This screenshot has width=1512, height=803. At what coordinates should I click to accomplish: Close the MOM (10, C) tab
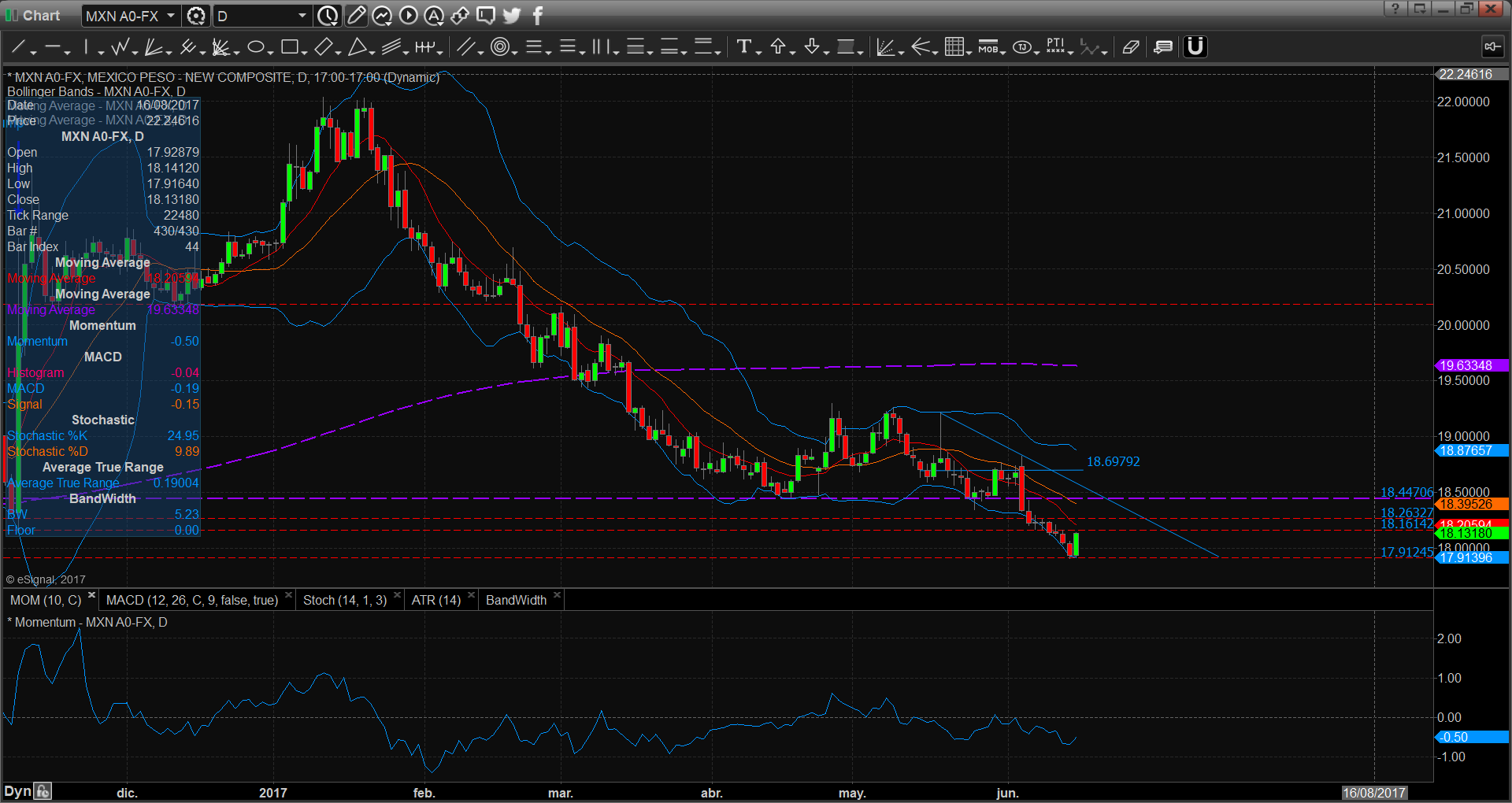tap(91, 595)
